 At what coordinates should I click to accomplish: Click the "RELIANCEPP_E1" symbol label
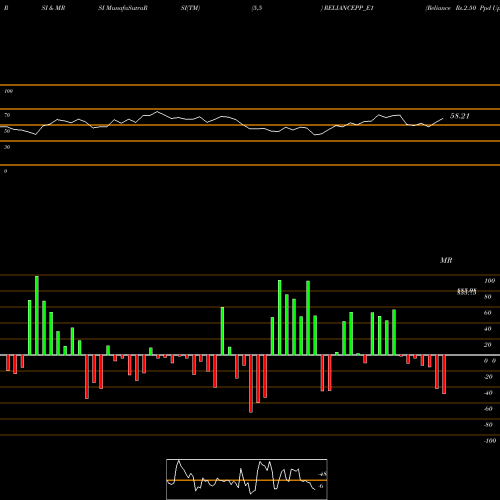point(348,8)
